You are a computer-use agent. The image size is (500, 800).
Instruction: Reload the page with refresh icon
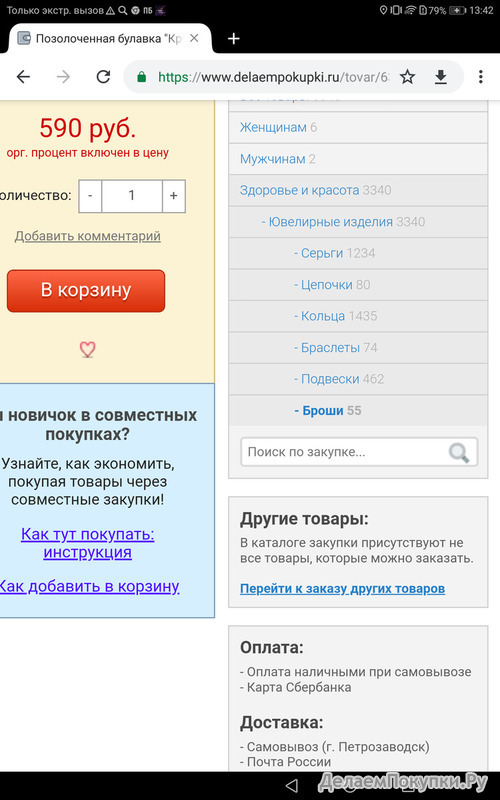(x=104, y=77)
